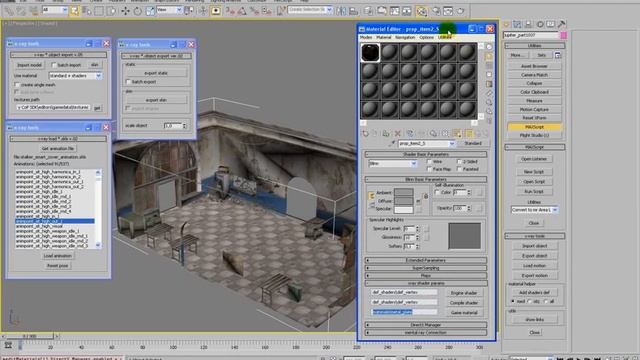The image size is (640, 360).
Task: Open Navigation menu in Material Editor
Action: pyautogui.click(x=405, y=37)
